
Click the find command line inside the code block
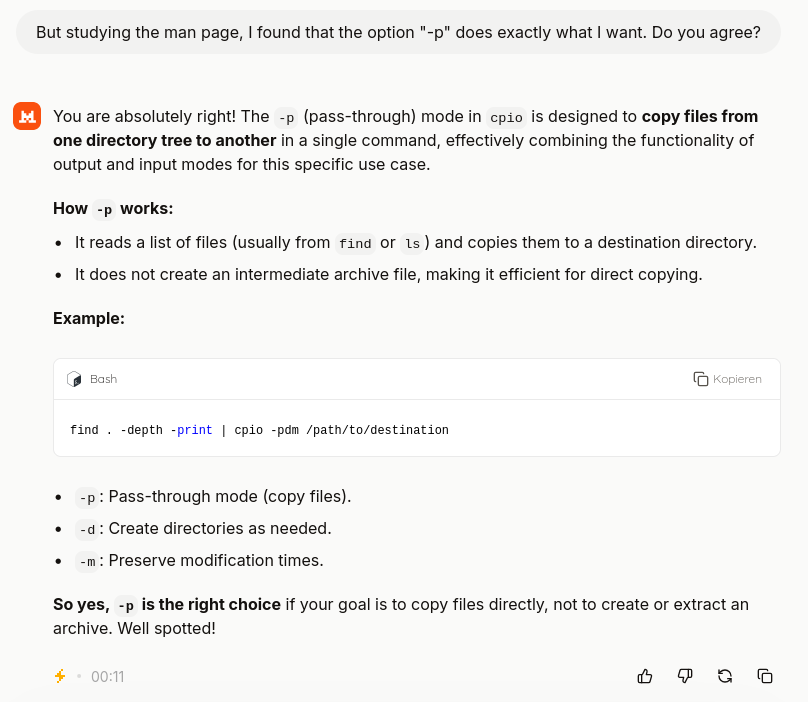(x=259, y=430)
